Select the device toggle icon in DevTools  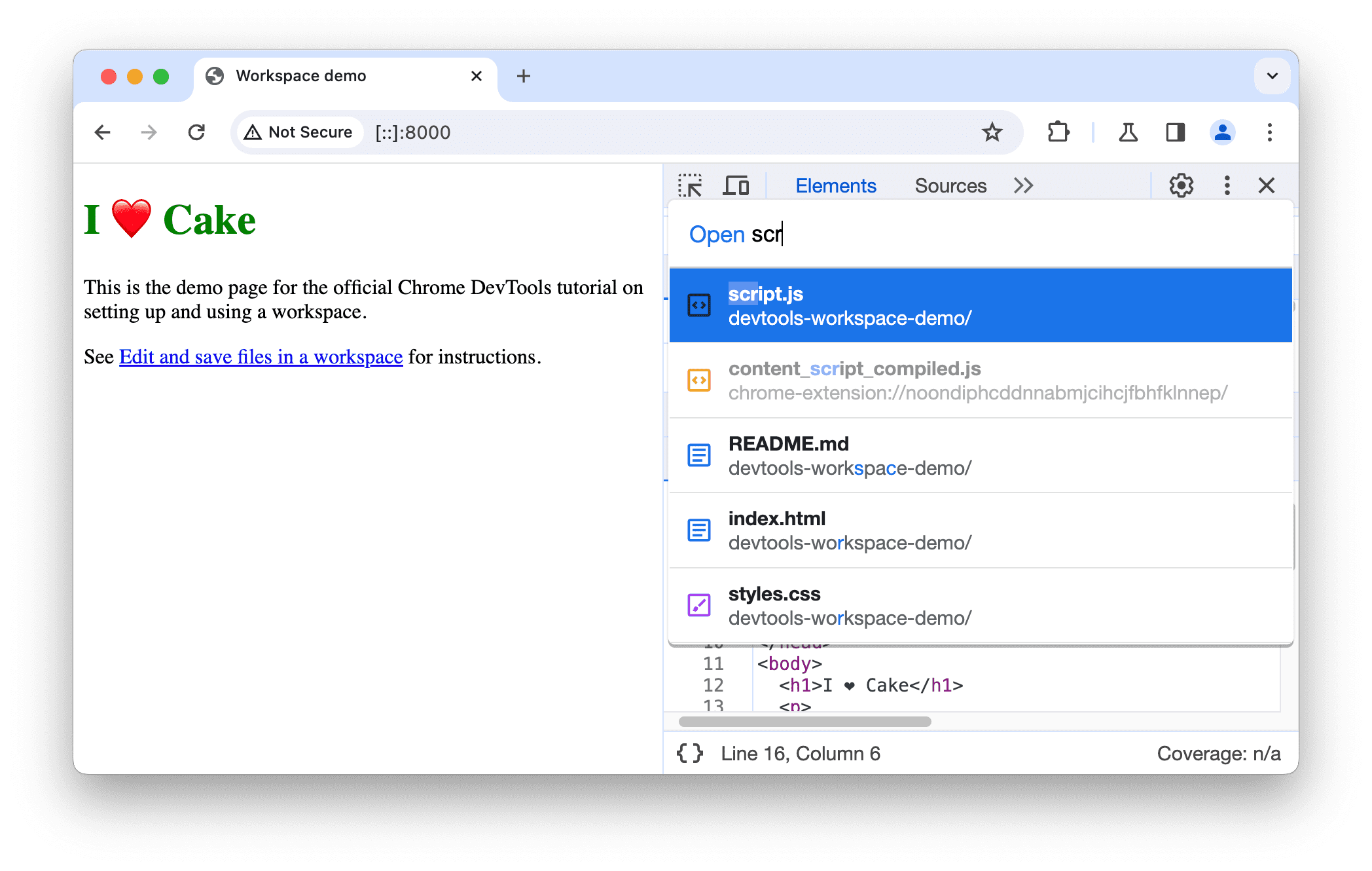(x=738, y=186)
